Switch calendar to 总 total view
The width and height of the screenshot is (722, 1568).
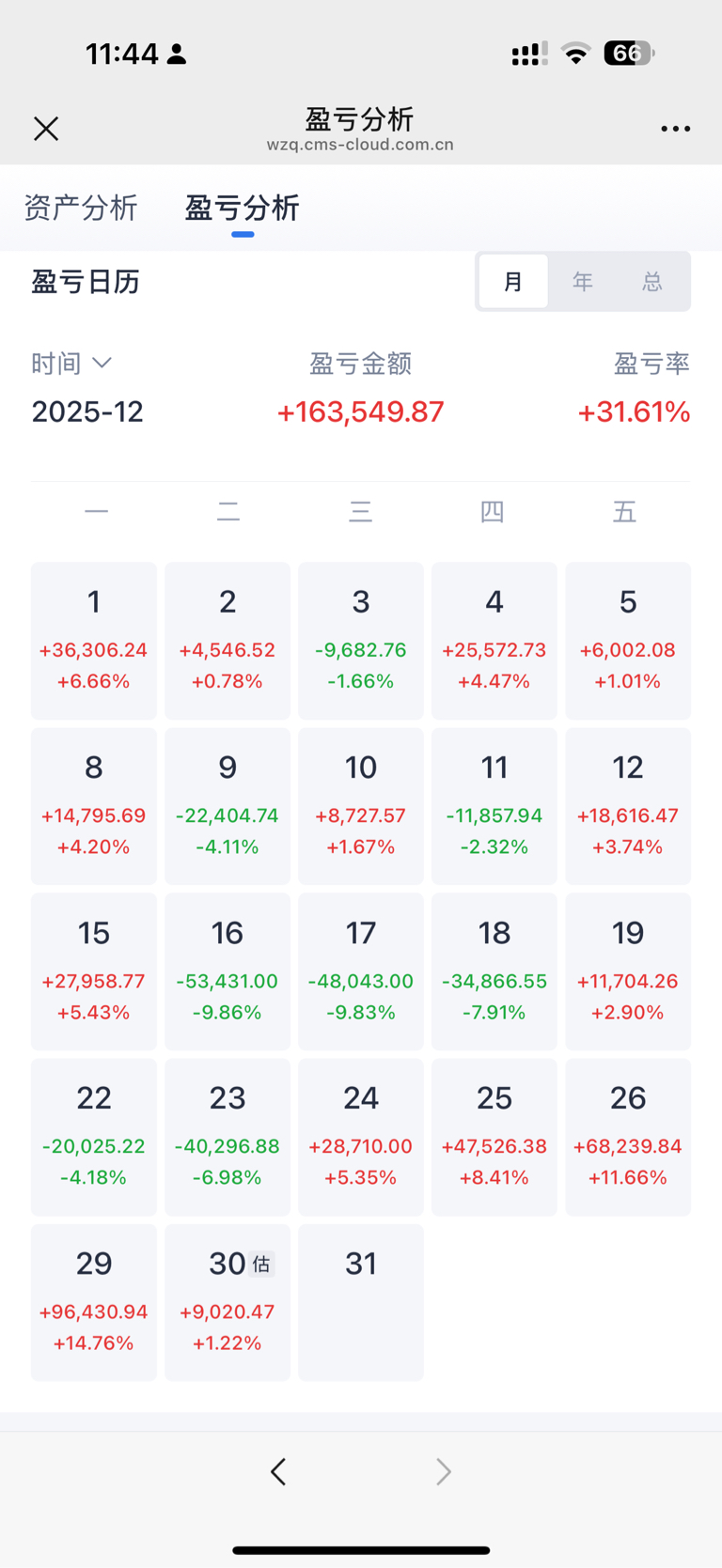(652, 281)
